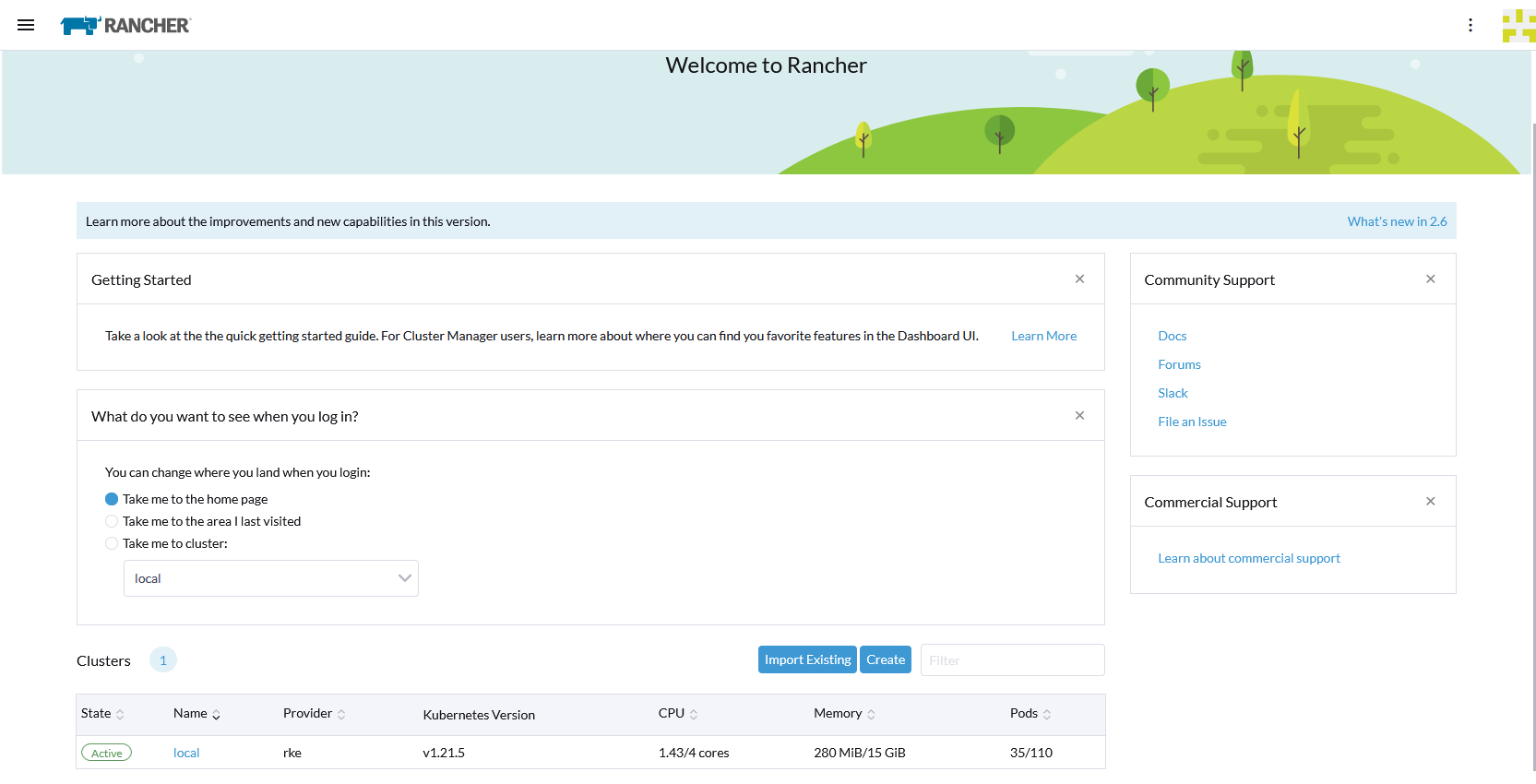Close the Commercial Support panel
Viewport: 1536px width, 784px height.
pyautogui.click(x=1431, y=501)
